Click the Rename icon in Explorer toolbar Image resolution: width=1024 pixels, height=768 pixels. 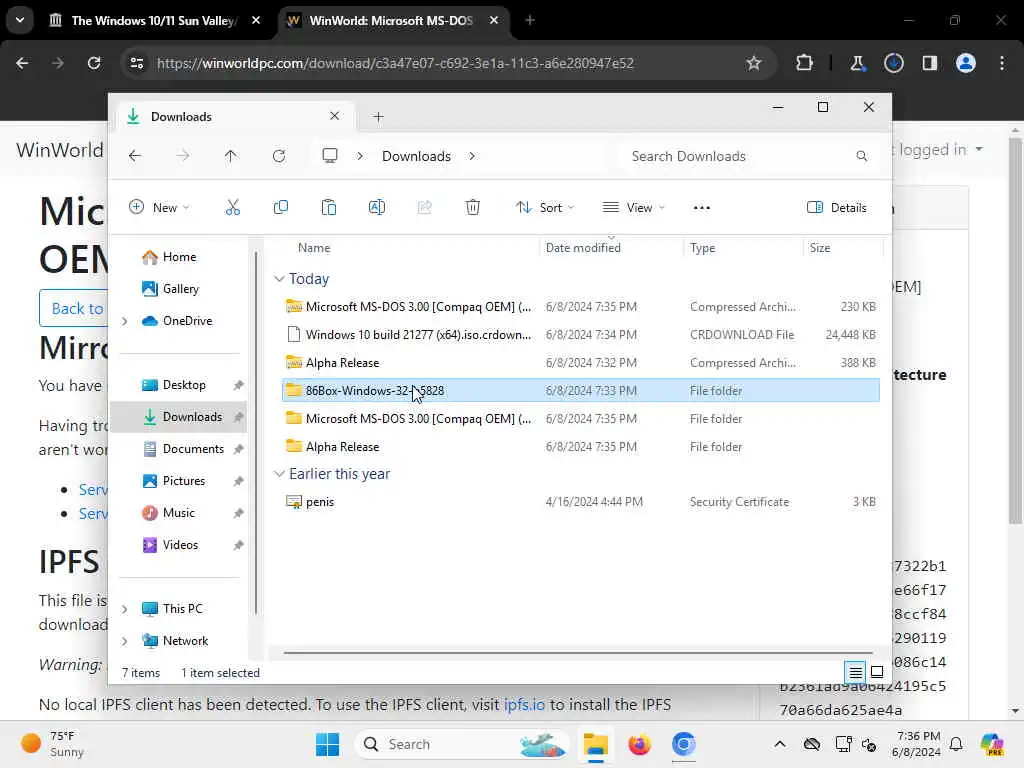(x=377, y=208)
